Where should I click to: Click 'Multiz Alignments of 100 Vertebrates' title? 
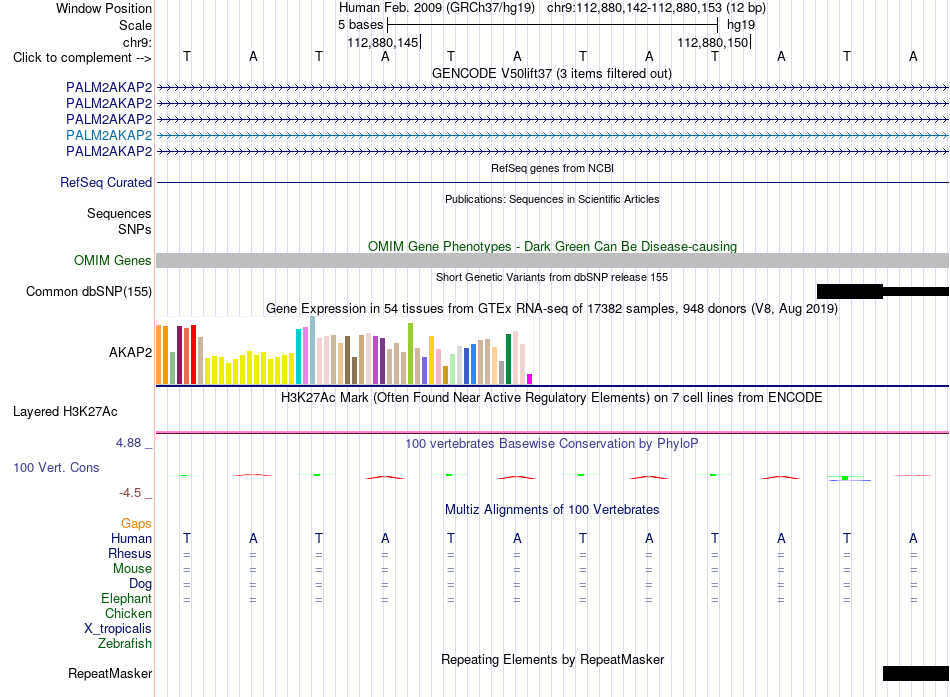(552, 510)
